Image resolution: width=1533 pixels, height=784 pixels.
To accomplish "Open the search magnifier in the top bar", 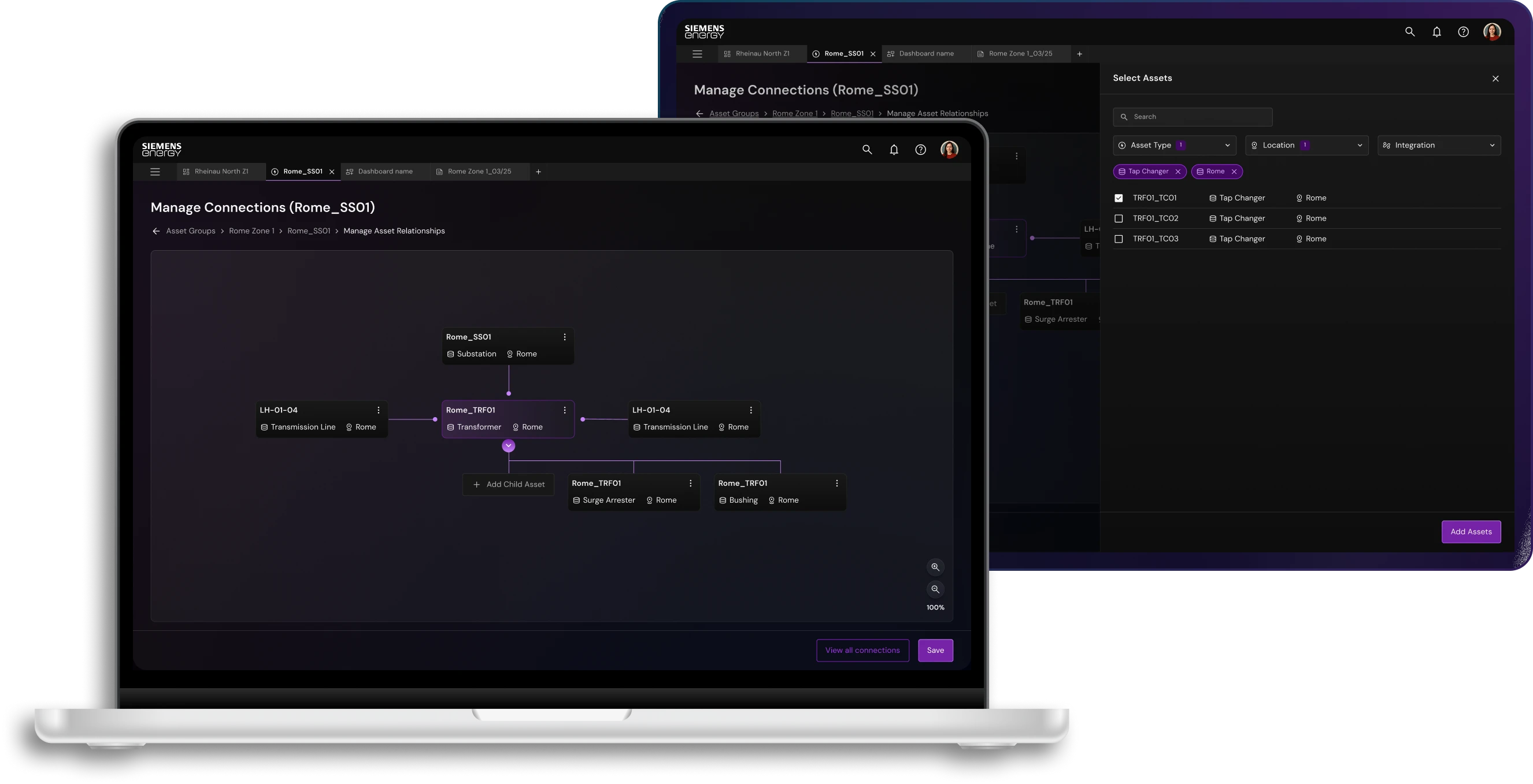I will pyautogui.click(x=867, y=149).
